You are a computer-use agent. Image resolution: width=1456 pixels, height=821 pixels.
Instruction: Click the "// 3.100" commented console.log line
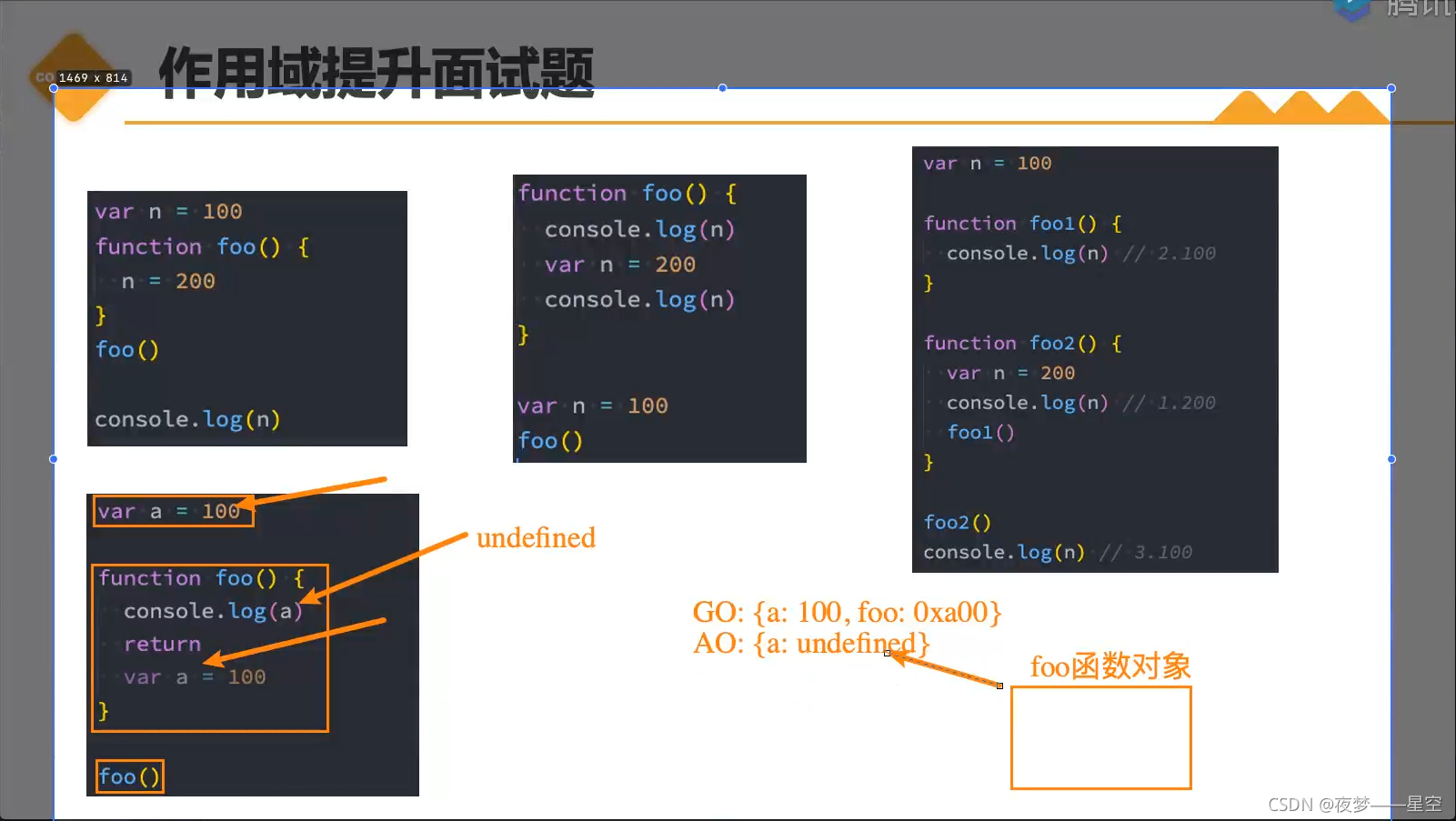pos(1058,553)
